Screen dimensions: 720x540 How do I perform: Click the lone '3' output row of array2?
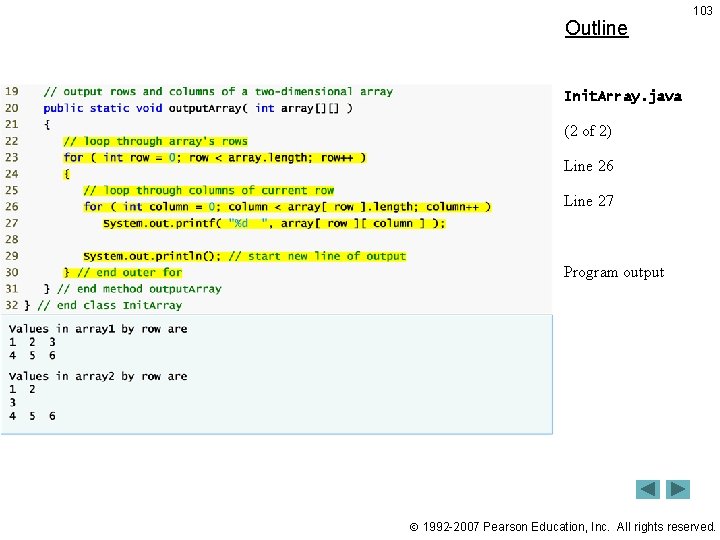coord(12,403)
